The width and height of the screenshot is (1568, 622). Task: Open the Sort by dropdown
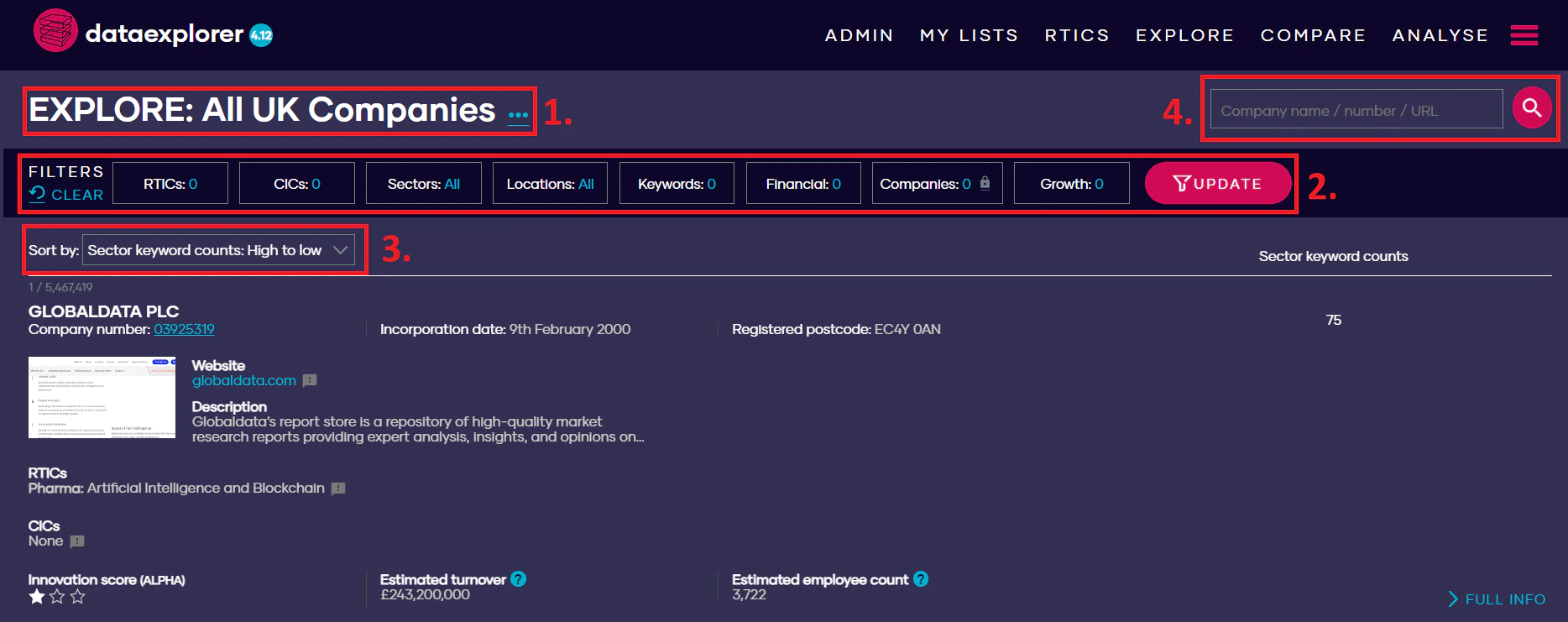[x=218, y=250]
